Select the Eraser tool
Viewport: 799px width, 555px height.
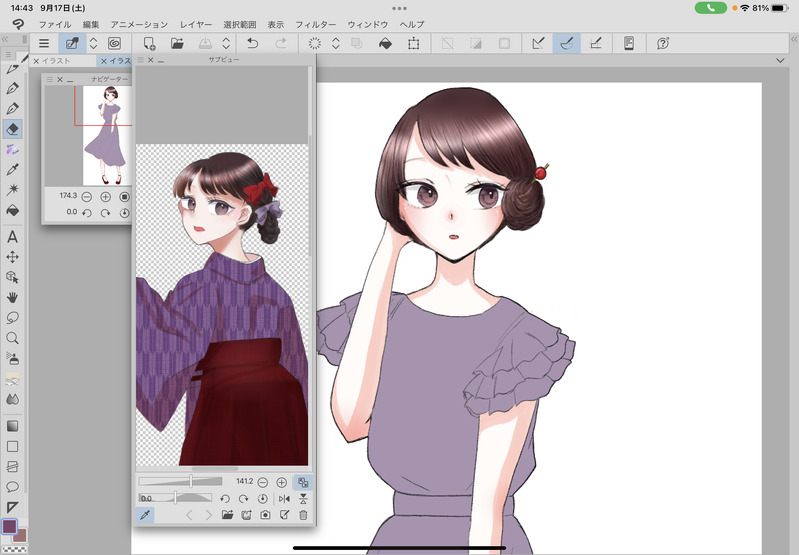[13, 129]
